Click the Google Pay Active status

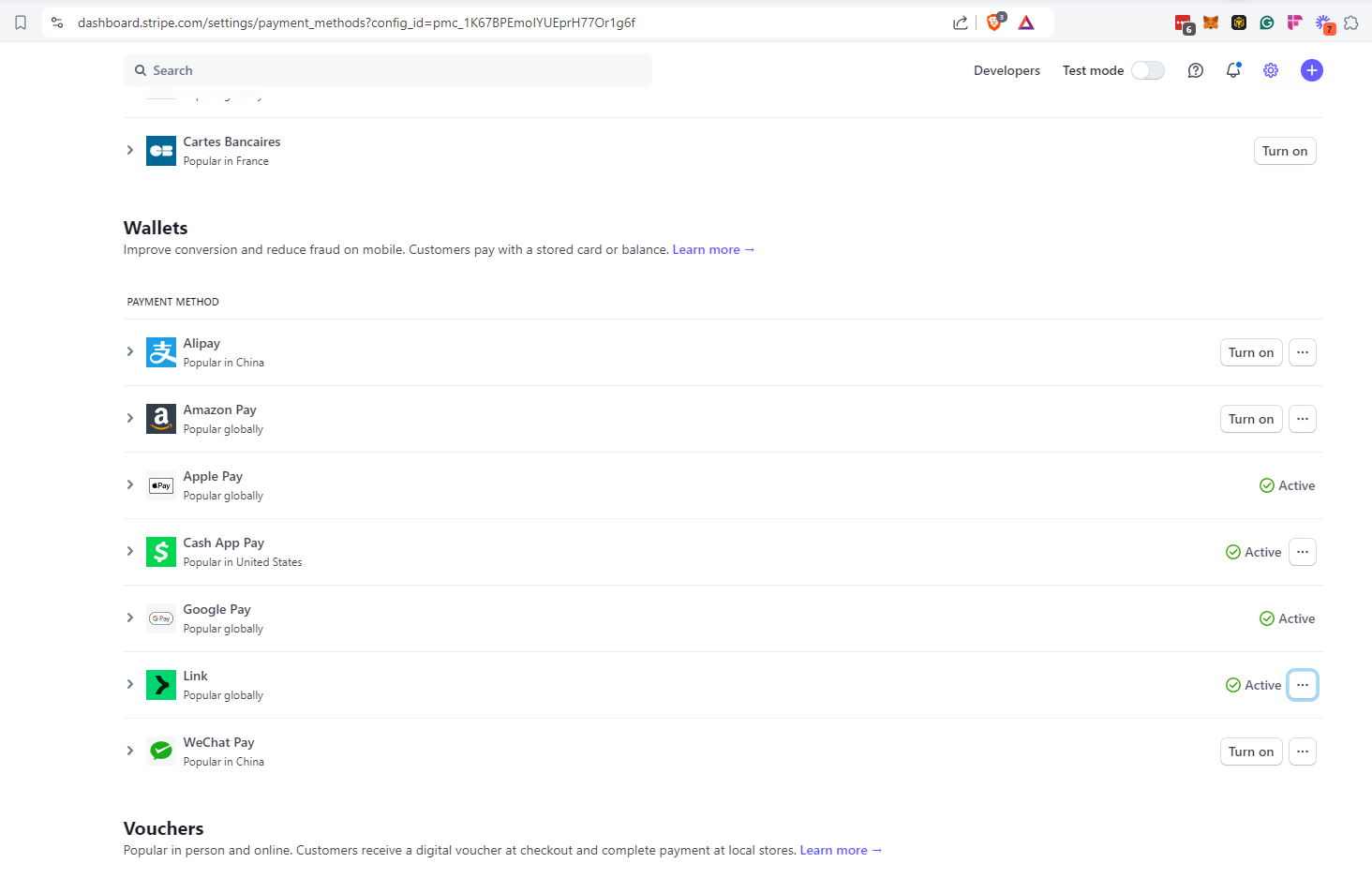[x=1287, y=618]
